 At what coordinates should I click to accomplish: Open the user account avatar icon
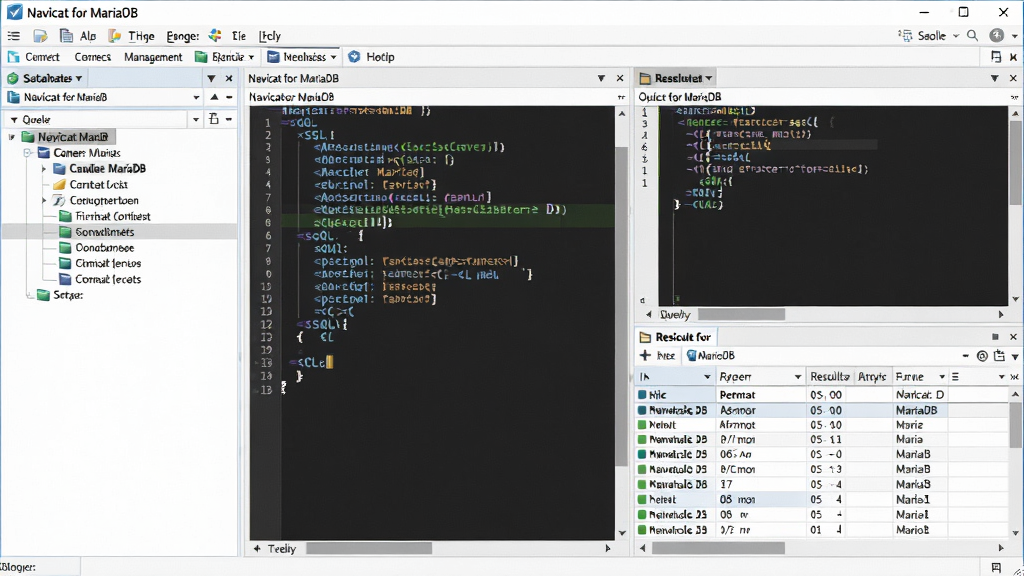(997, 35)
